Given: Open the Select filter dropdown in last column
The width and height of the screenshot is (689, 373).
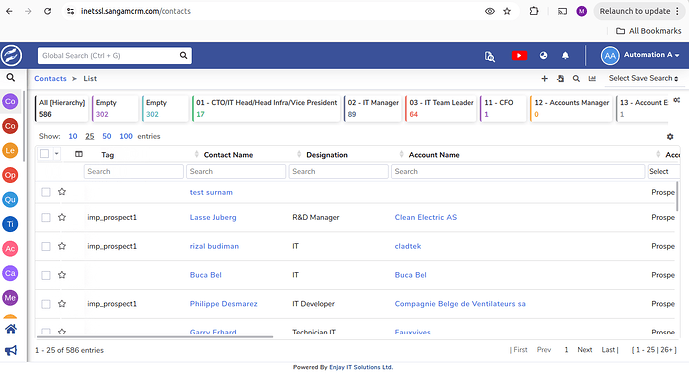Looking at the screenshot, I should pos(664,171).
